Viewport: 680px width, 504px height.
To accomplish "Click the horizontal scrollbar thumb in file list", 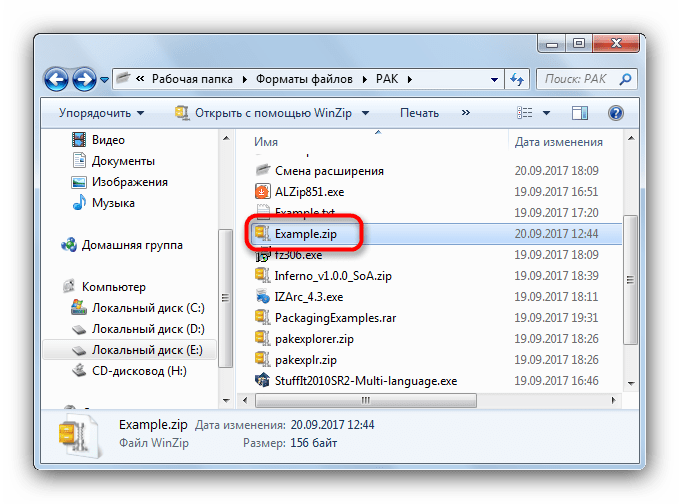I will click(366, 400).
